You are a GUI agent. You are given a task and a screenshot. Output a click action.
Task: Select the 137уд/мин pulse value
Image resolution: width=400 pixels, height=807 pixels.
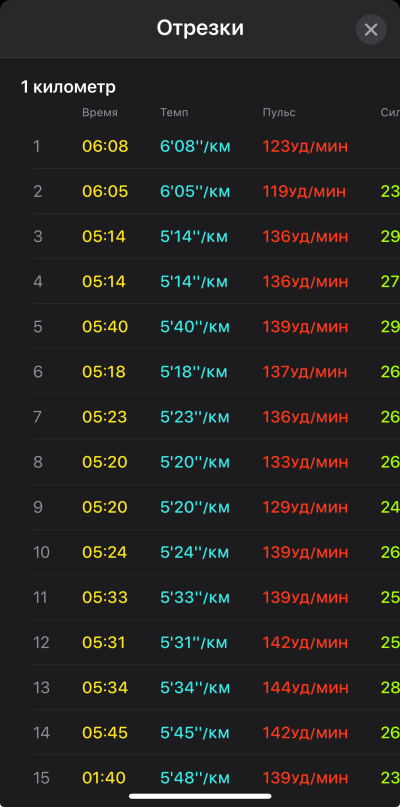point(305,372)
